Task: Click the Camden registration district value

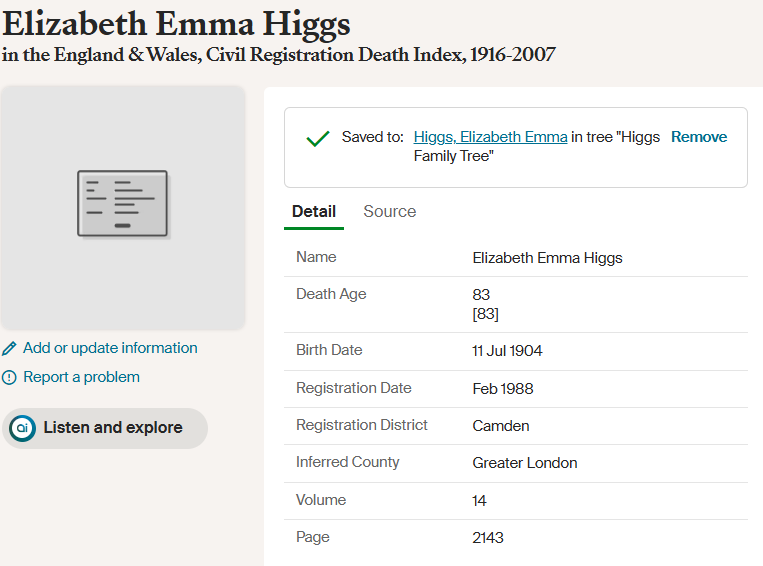Action: [x=501, y=426]
